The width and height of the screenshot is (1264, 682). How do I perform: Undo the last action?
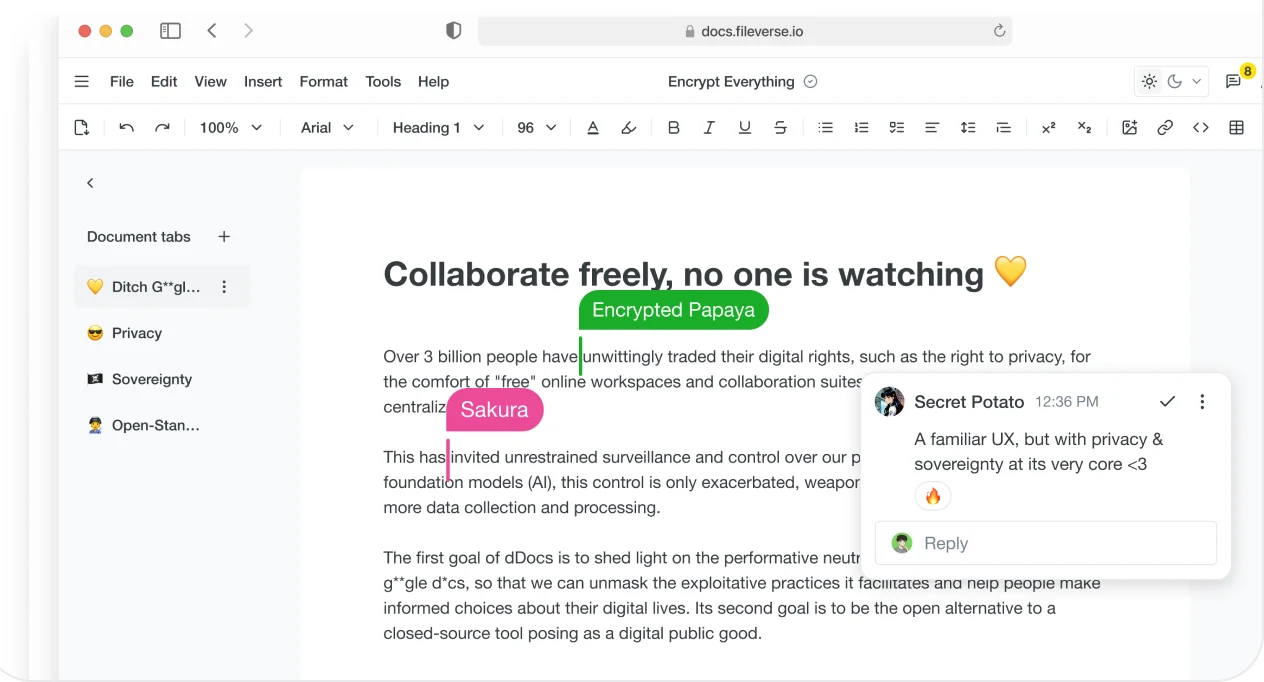pyautogui.click(x=126, y=128)
